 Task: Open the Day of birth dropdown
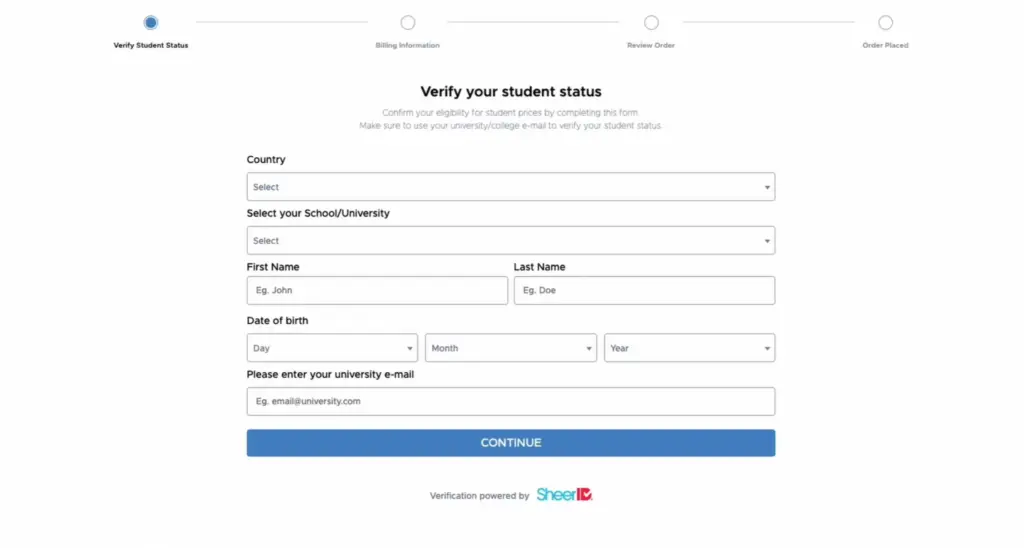coord(332,348)
